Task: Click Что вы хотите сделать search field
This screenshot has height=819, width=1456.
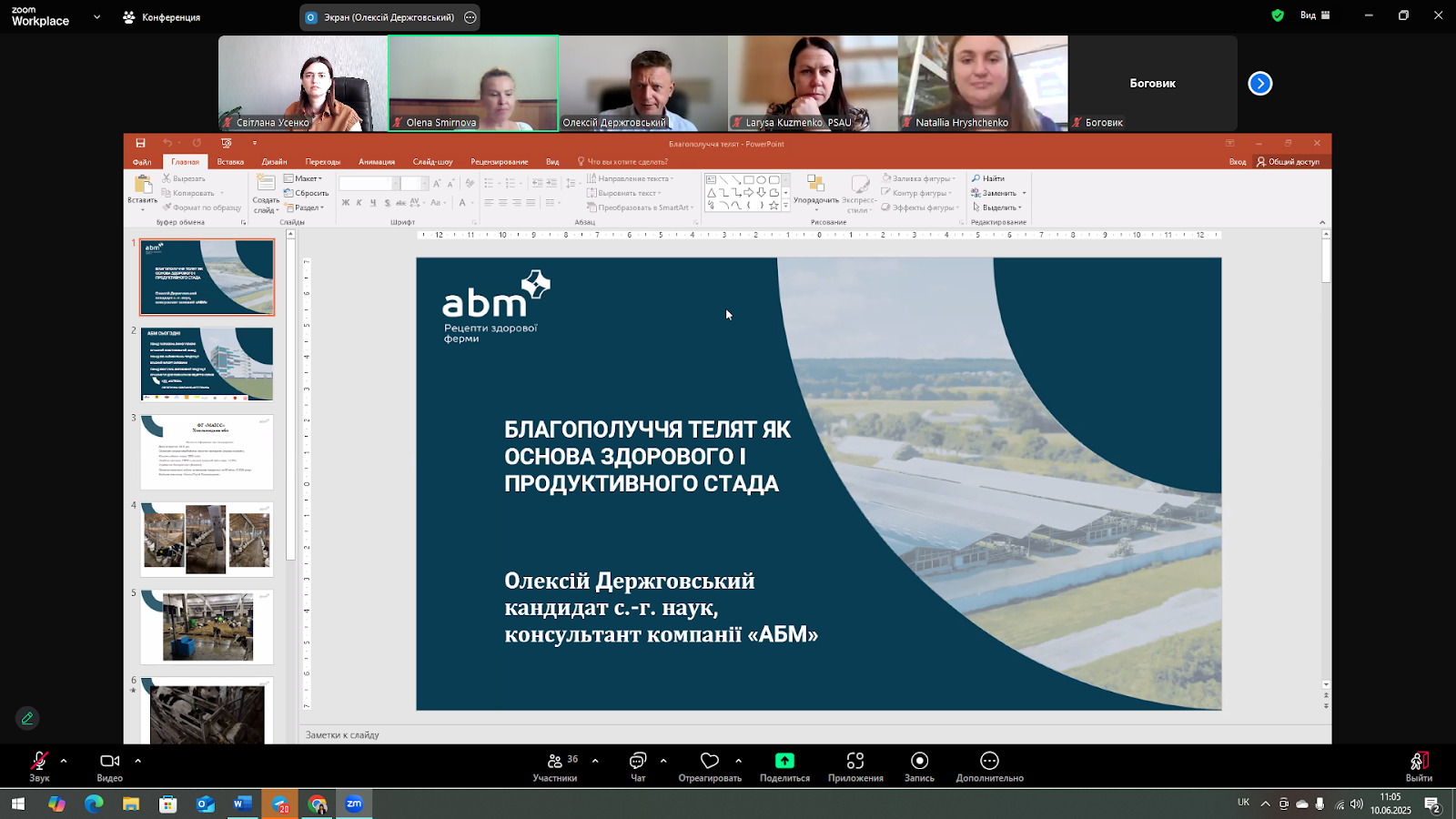Action: point(624,162)
